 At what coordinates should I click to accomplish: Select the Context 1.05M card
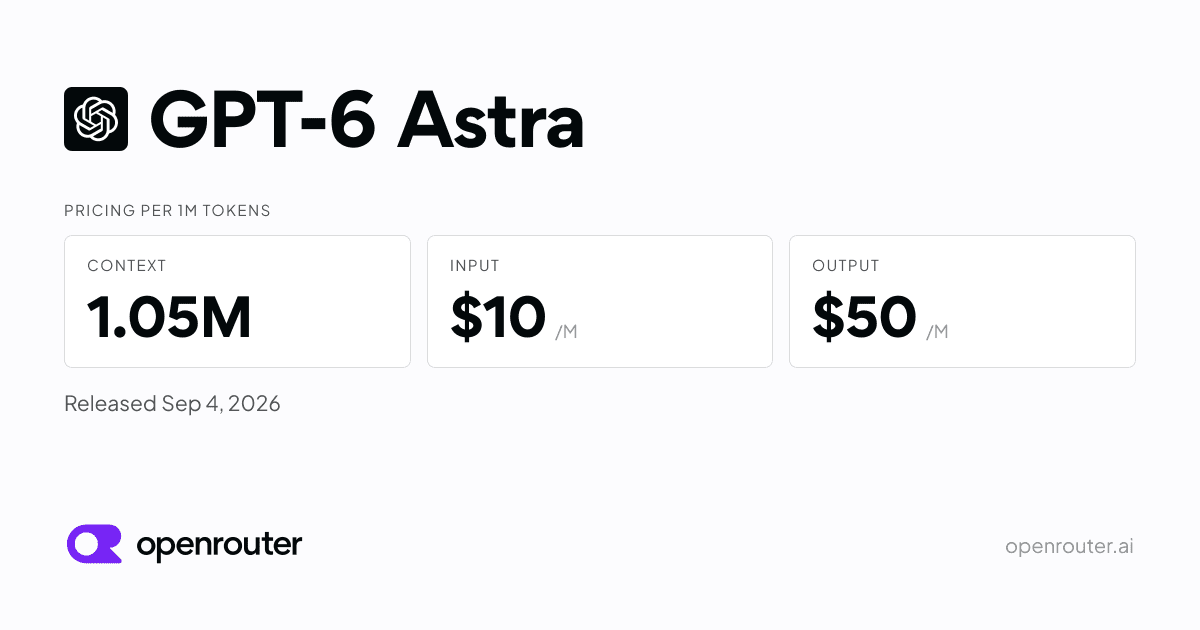coord(237,301)
